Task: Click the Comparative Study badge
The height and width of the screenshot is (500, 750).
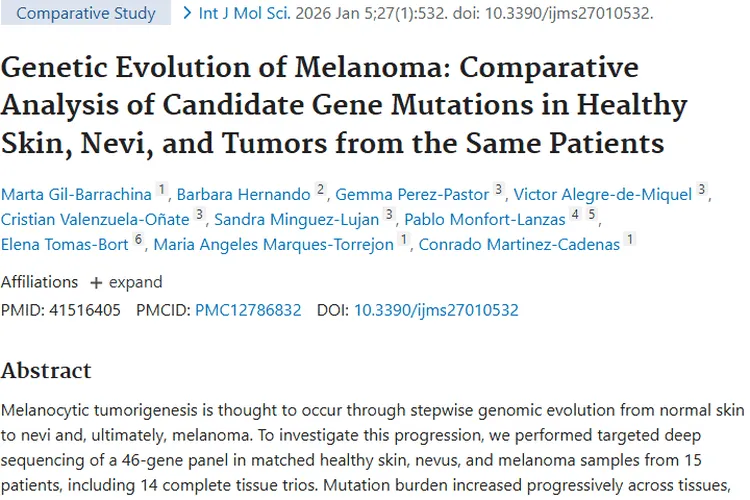Action: coord(86,14)
